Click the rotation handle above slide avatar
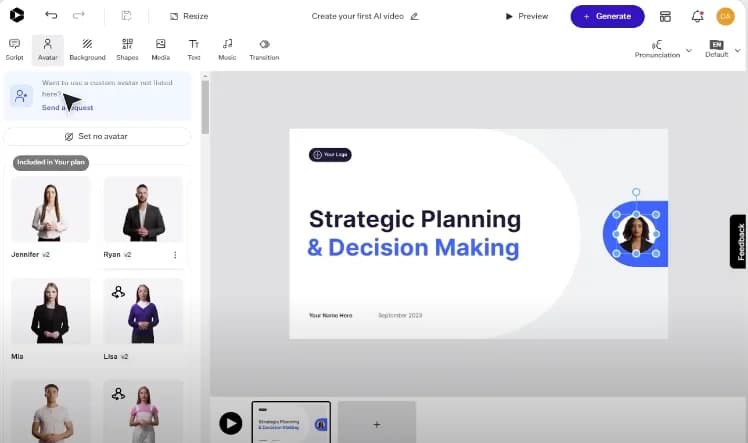Viewport: 748px width, 443px height. (636, 192)
